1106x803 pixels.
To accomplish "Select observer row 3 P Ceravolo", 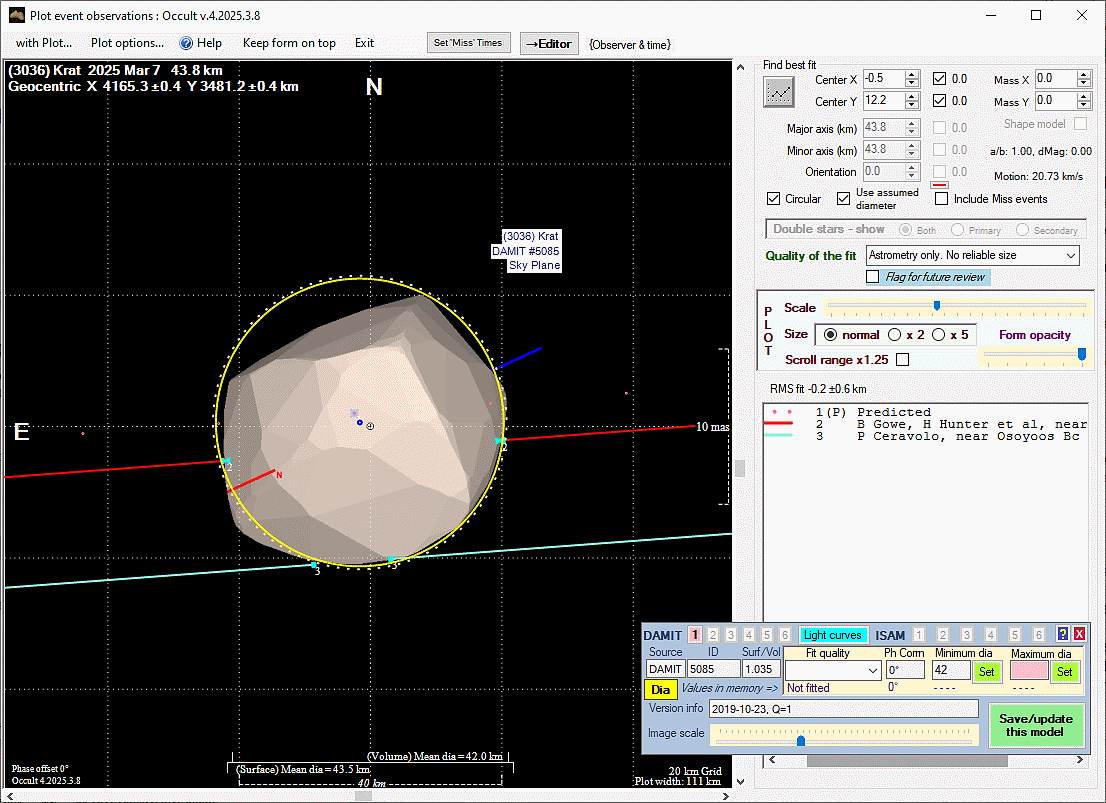I will (925, 436).
